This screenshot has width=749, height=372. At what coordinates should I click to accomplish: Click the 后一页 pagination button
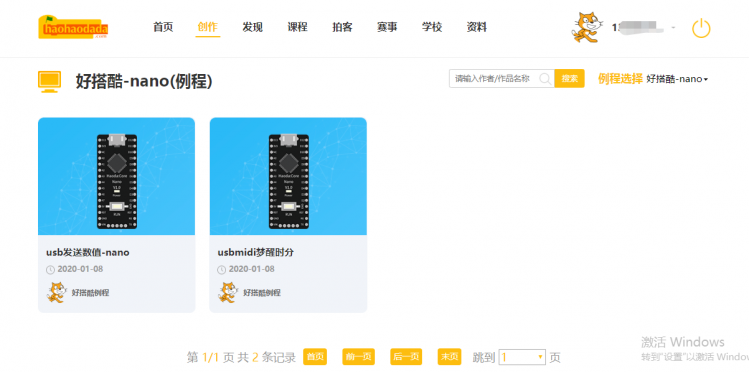(406, 357)
